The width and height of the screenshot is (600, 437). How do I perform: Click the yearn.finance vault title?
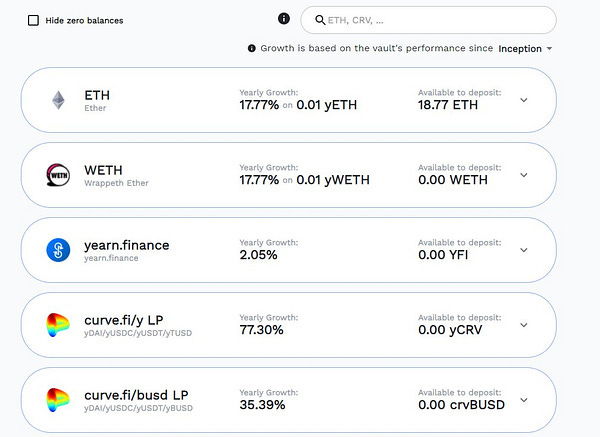coord(127,245)
